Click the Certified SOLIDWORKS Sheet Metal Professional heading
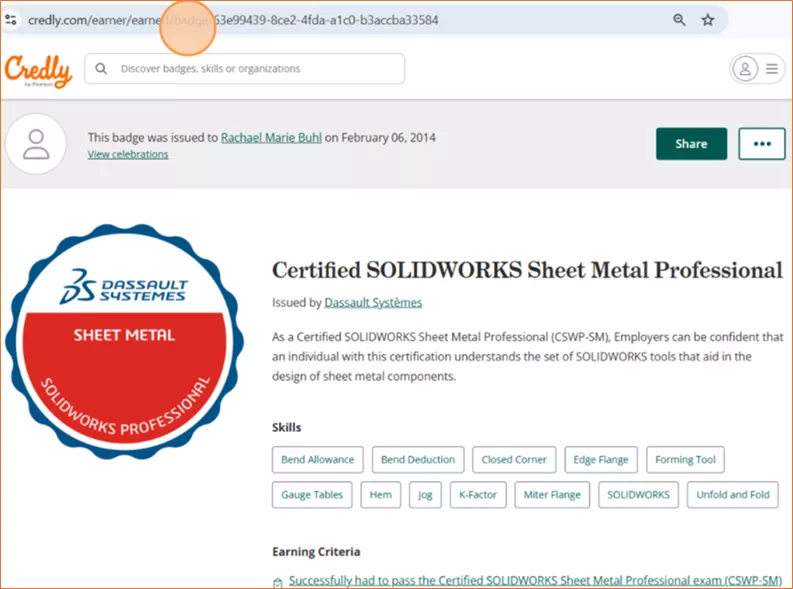Screen dimensions: 793x589 point(527,270)
